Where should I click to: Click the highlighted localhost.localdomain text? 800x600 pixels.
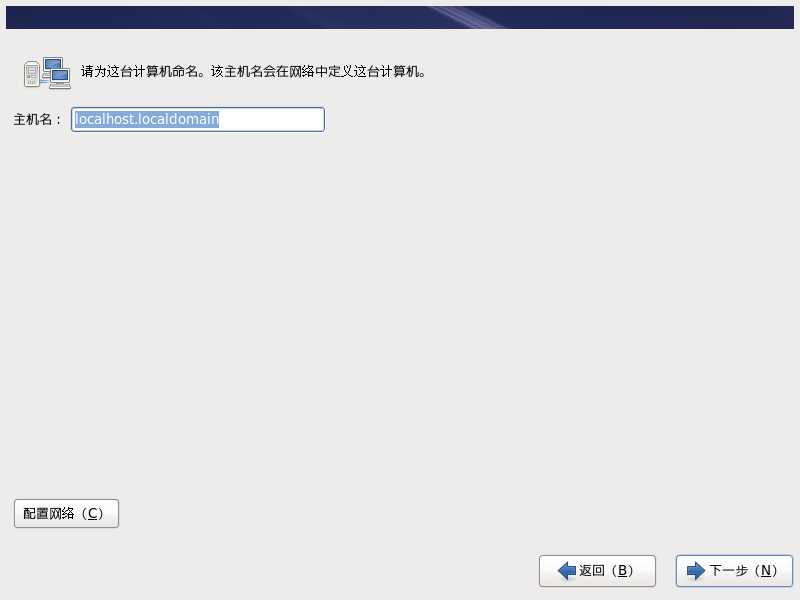coord(147,119)
